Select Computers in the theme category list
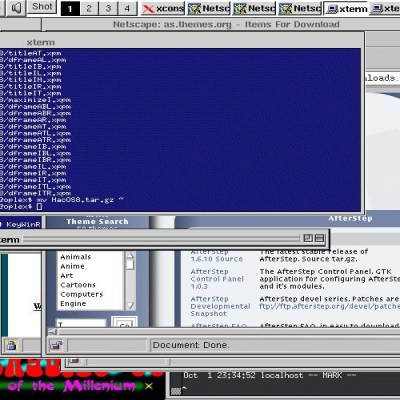The image size is (400, 400). tap(82, 294)
